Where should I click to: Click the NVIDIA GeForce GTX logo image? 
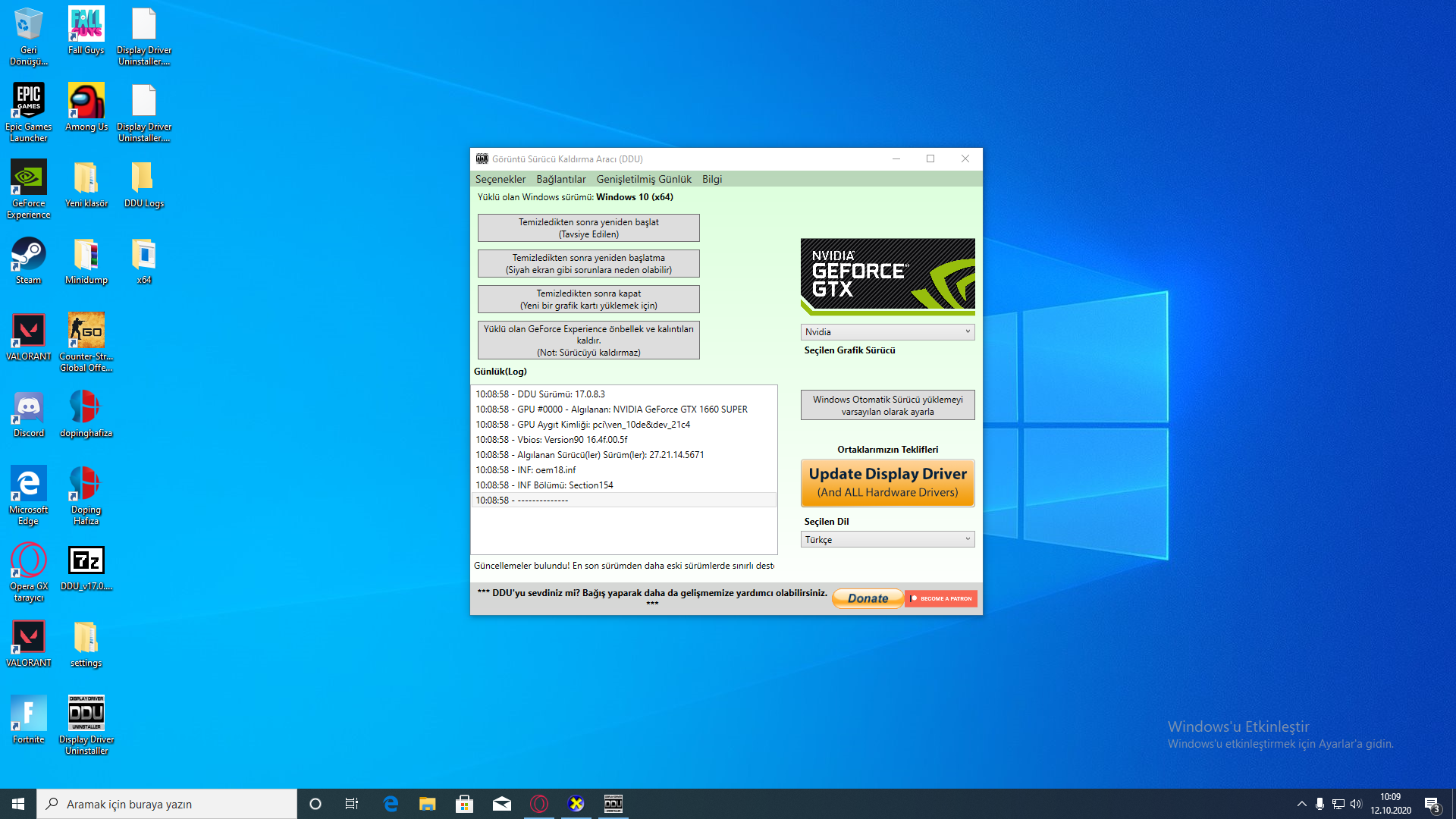[x=887, y=278]
